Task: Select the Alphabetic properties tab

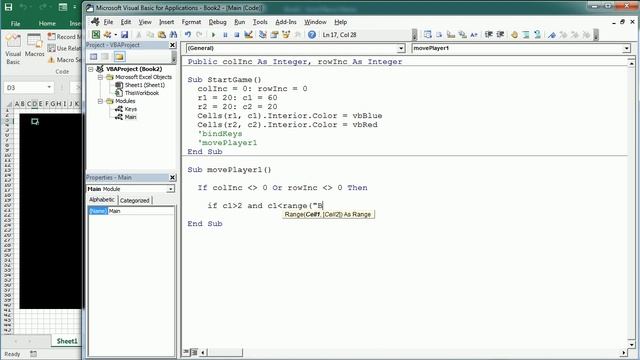Action: [102, 200]
